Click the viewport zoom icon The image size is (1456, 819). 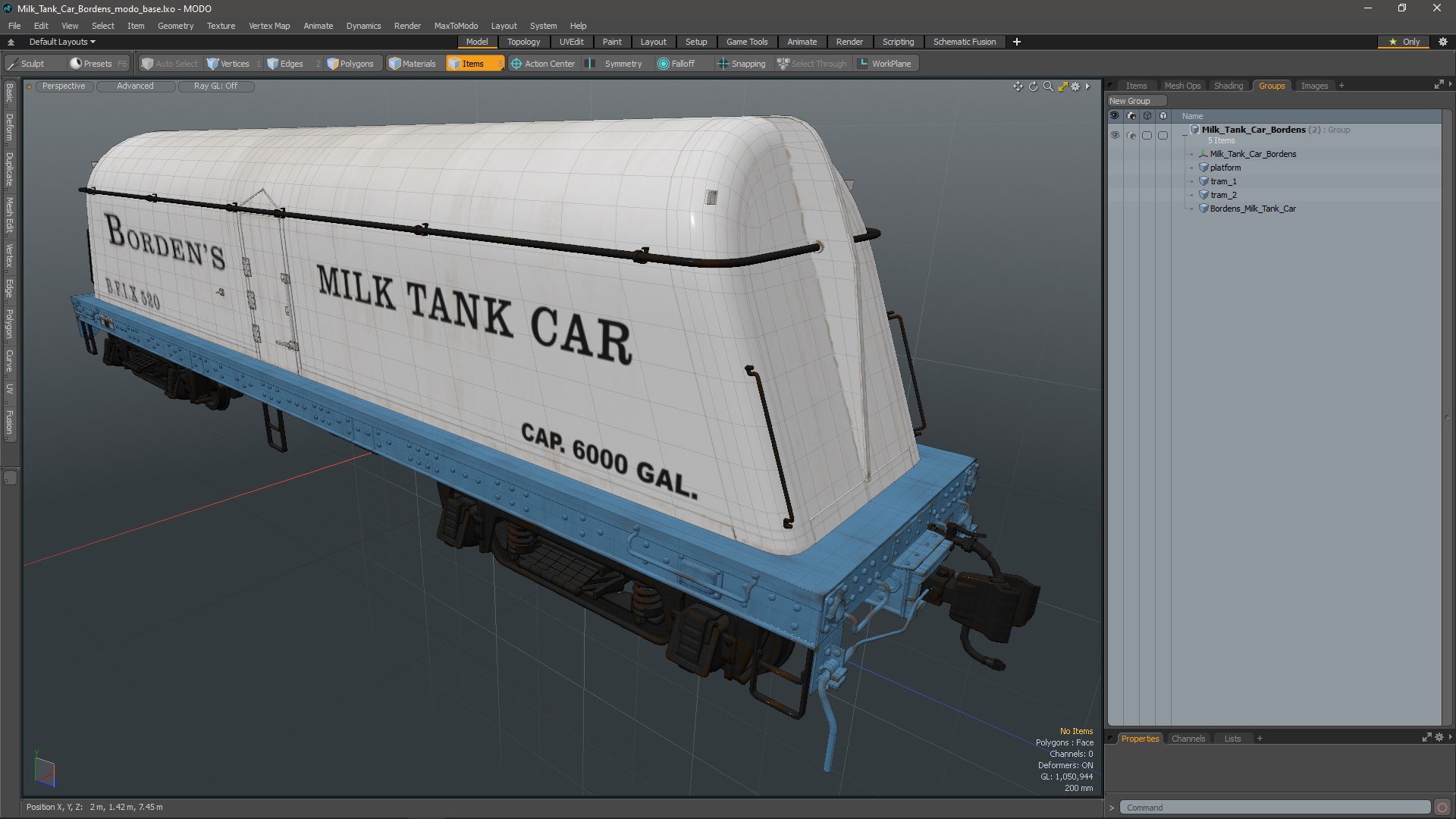pos(1048,86)
